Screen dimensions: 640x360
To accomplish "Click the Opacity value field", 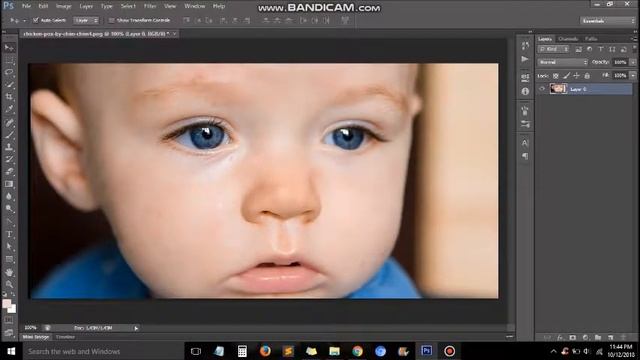I will (x=620, y=62).
